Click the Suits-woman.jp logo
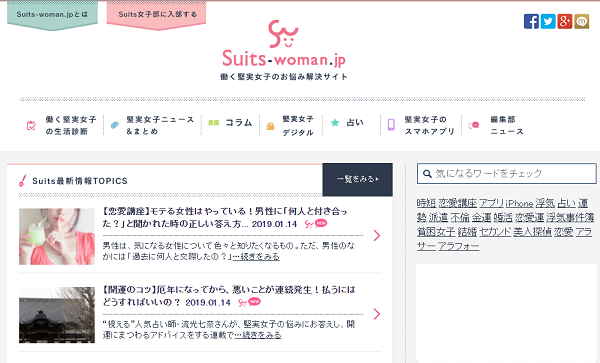This screenshot has width=600, height=363. (x=284, y=50)
